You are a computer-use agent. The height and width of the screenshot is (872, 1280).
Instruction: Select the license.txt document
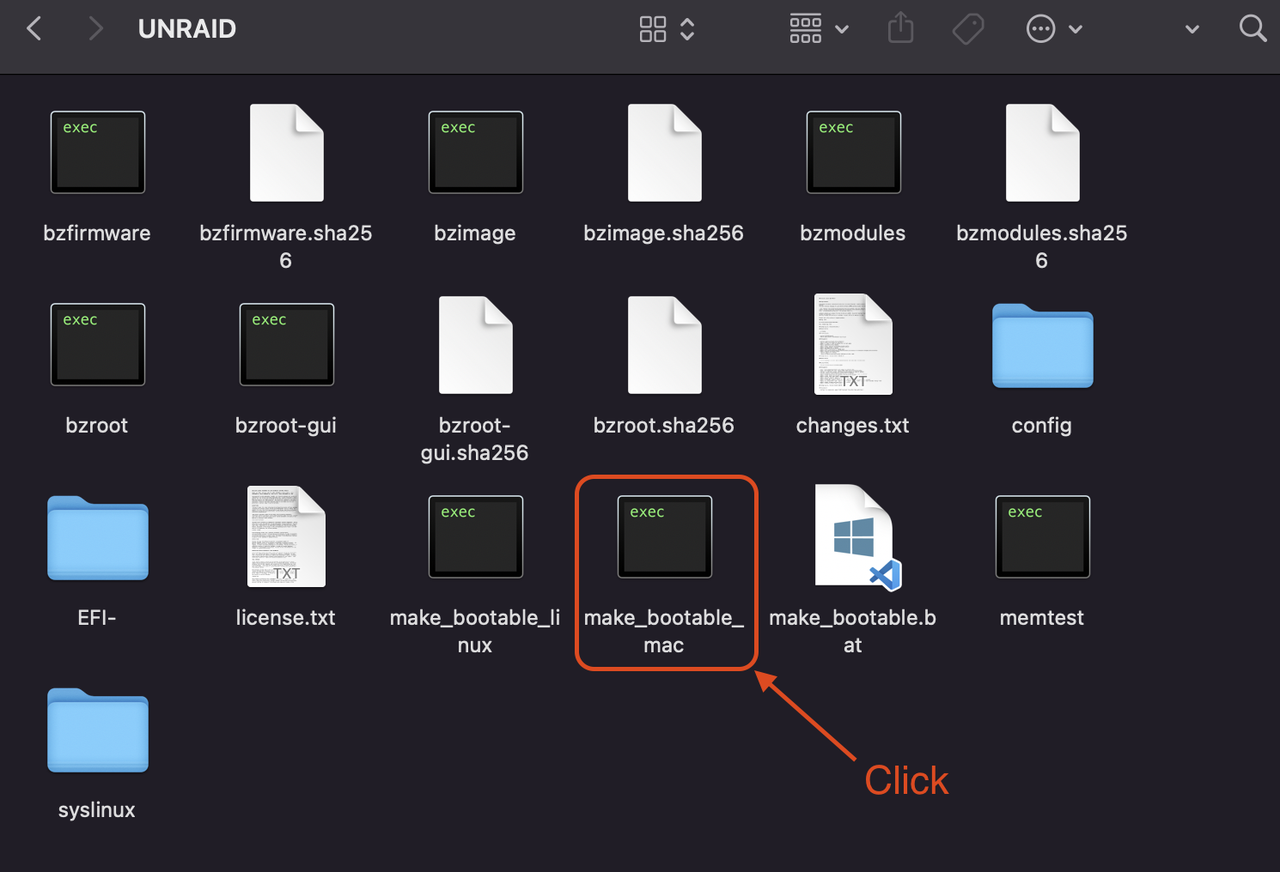286,537
